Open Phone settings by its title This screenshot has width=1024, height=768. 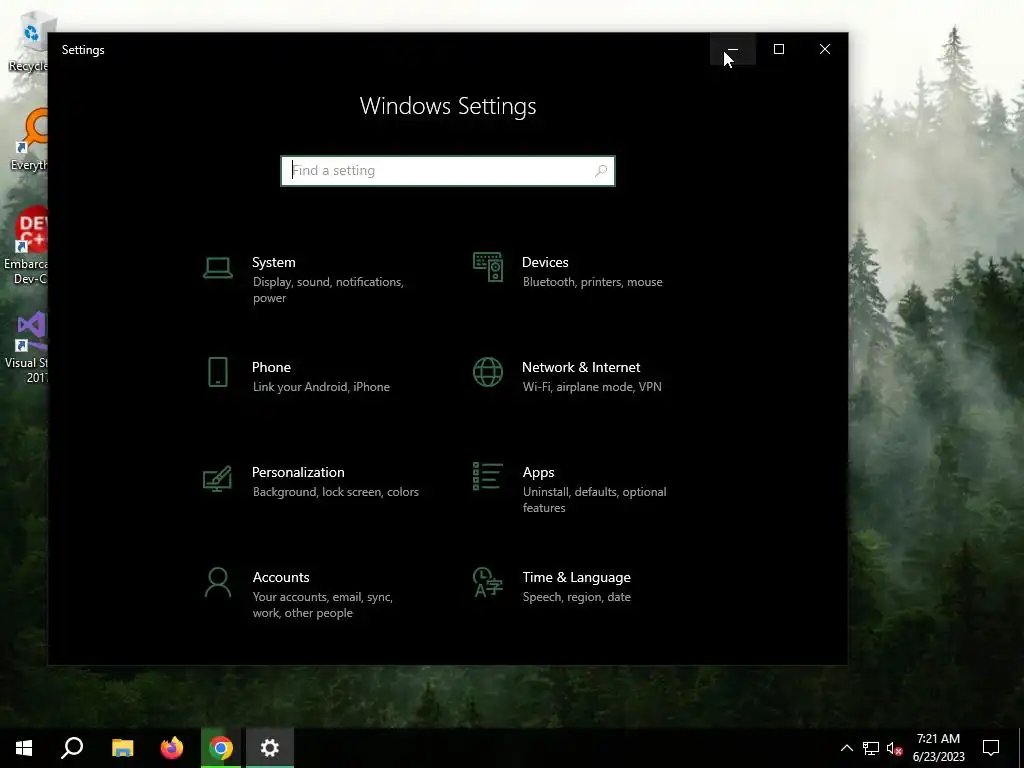[x=271, y=367]
